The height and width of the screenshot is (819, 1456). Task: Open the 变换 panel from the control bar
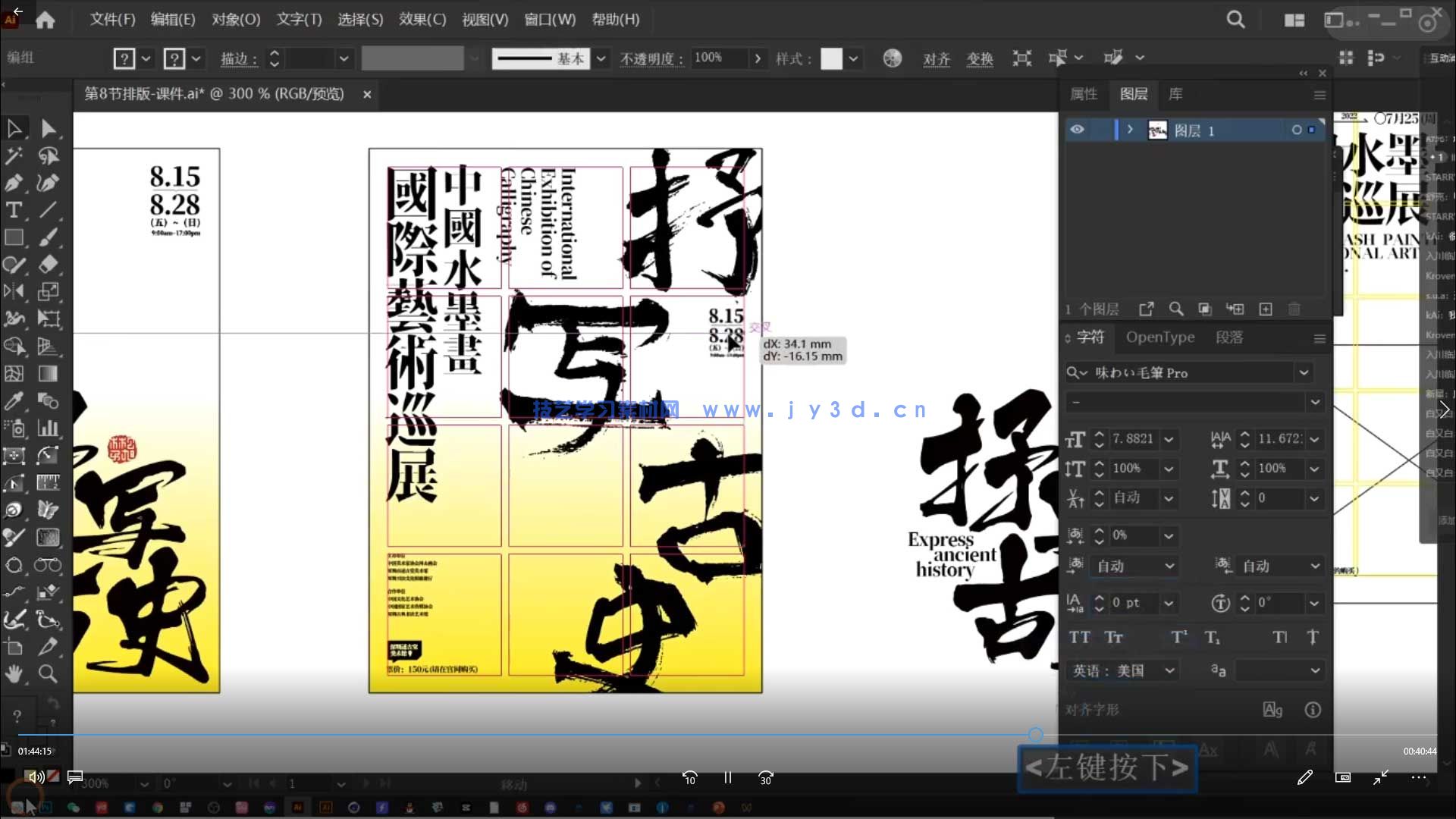click(980, 58)
